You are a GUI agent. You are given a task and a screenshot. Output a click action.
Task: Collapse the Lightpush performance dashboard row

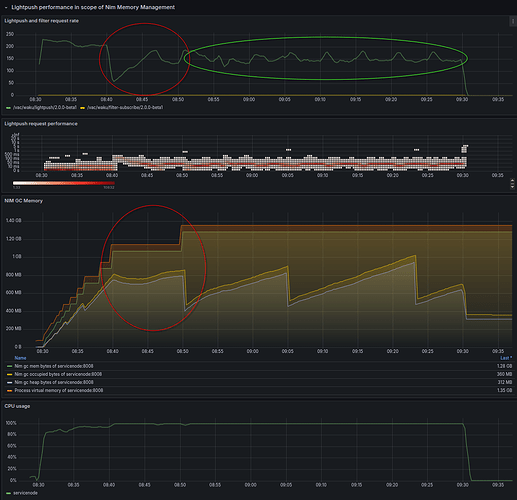click(6, 7)
